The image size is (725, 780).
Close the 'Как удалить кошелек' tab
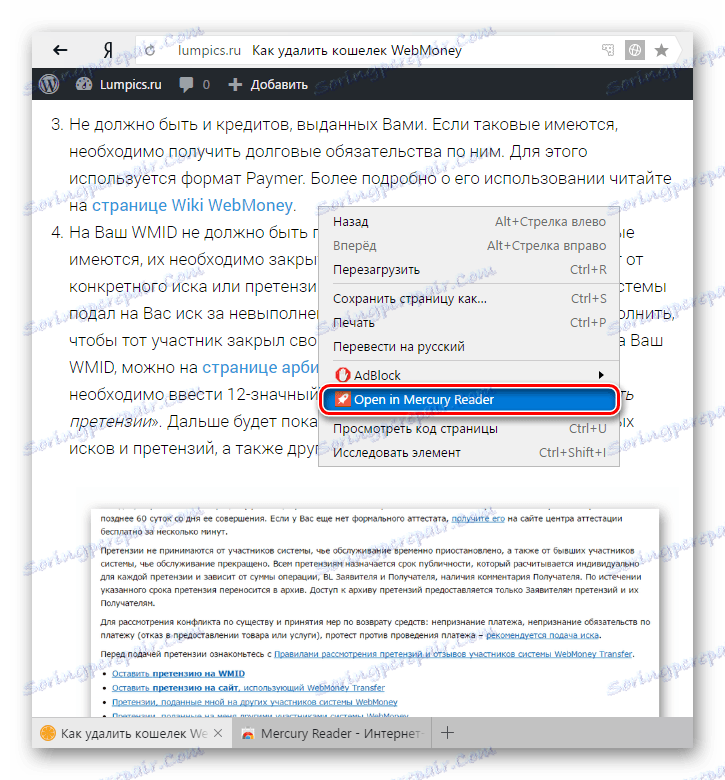(x=218, y=733)
